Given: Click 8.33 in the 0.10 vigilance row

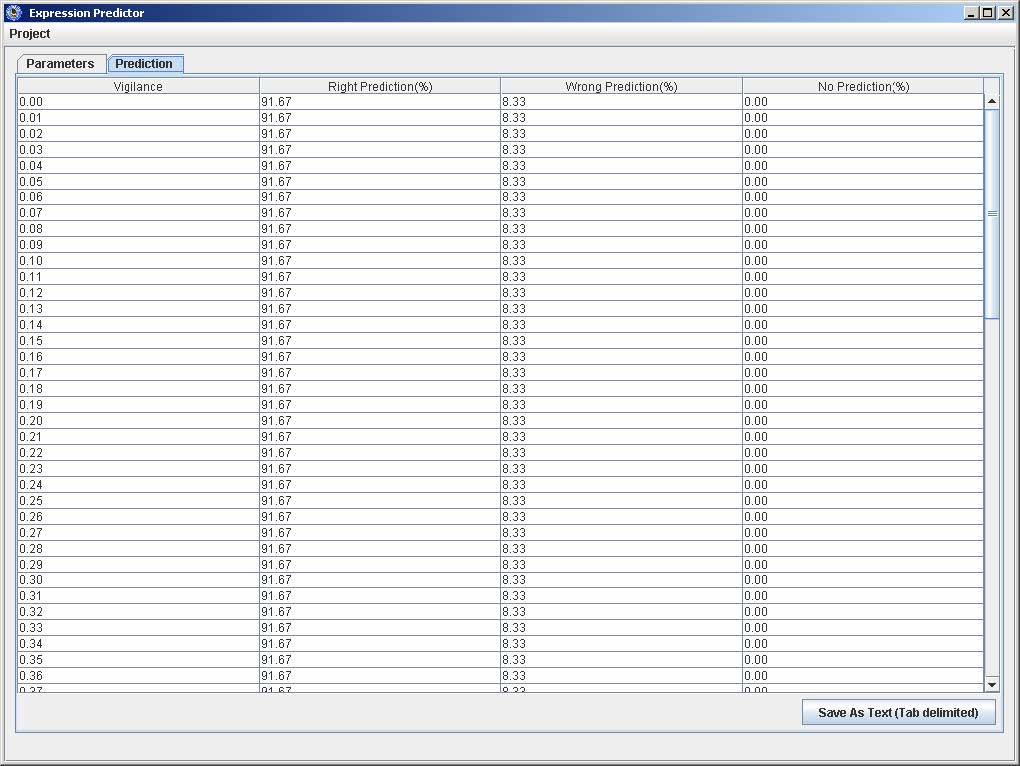Looking at the screenshot, I should point(621,261).
